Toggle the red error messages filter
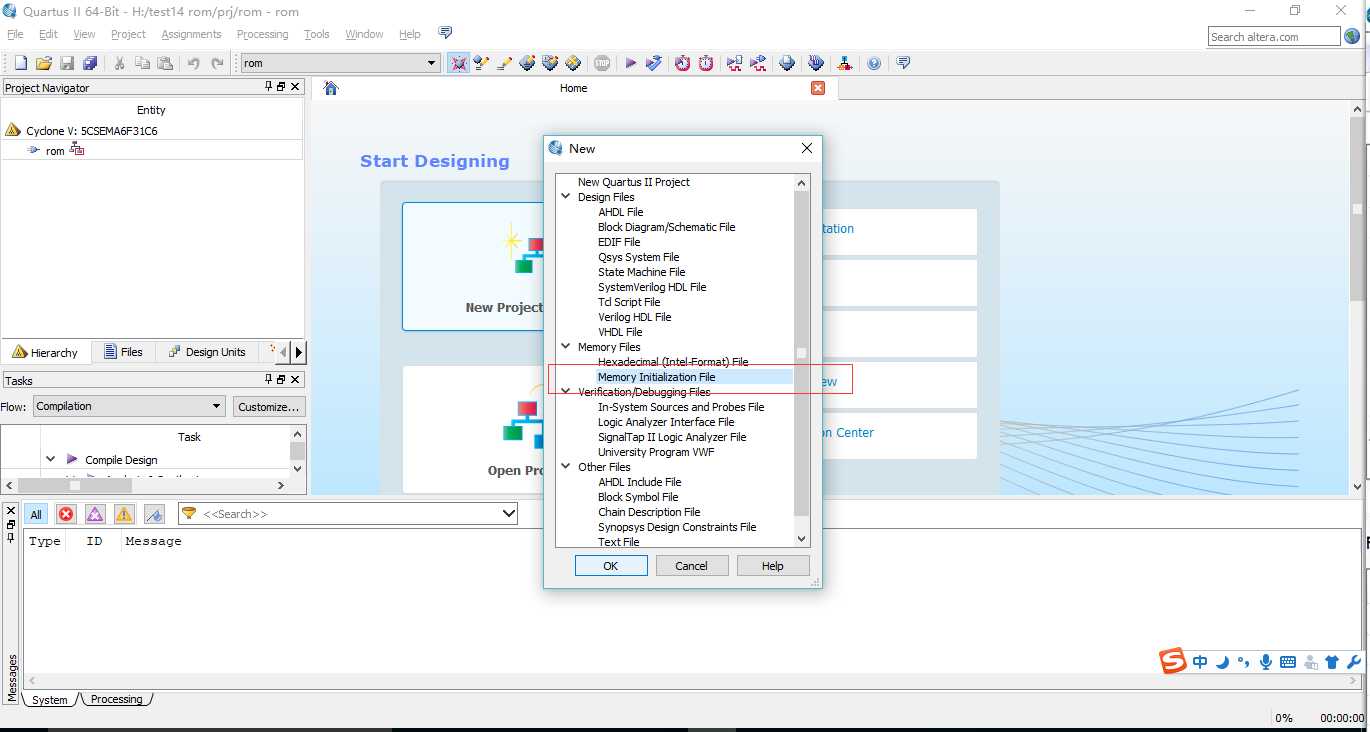The height and width of the screenshot is (732, 1370). coord(66,514)
